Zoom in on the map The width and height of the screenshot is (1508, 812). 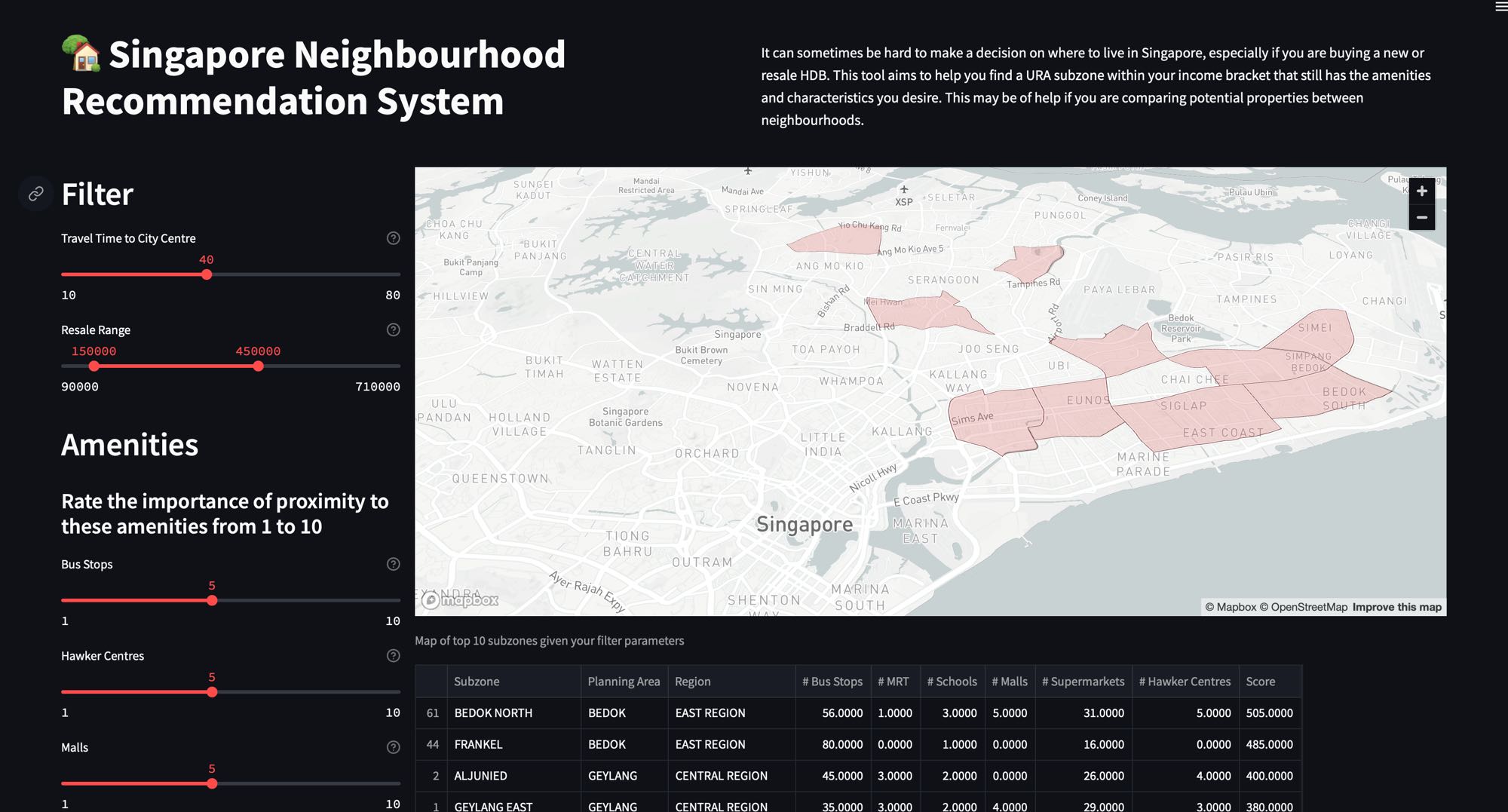pyautogui.click(x=1421, y=192)
